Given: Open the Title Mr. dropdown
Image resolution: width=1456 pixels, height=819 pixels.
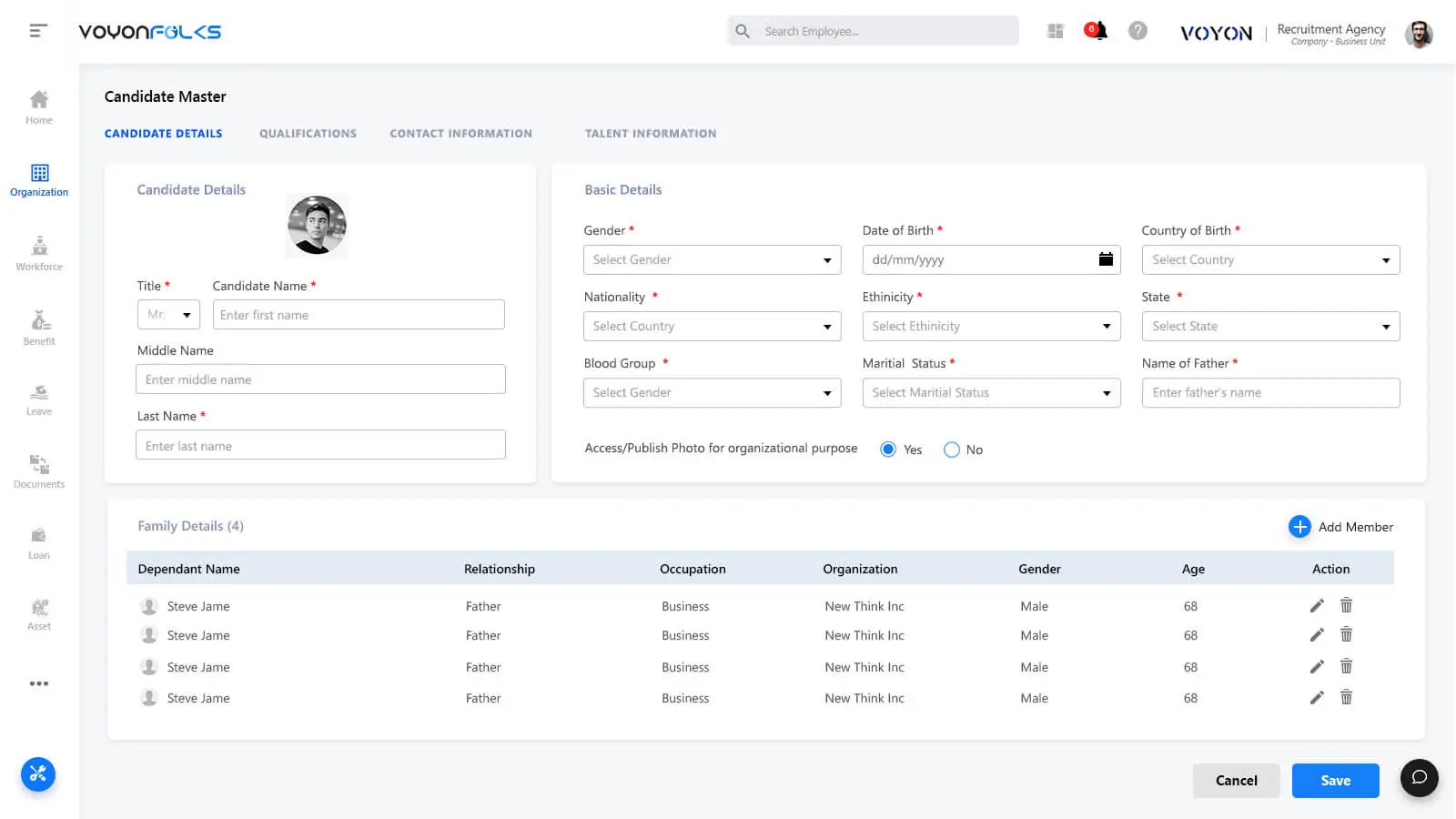Looking at the screenshot, I should coord(168,315).
